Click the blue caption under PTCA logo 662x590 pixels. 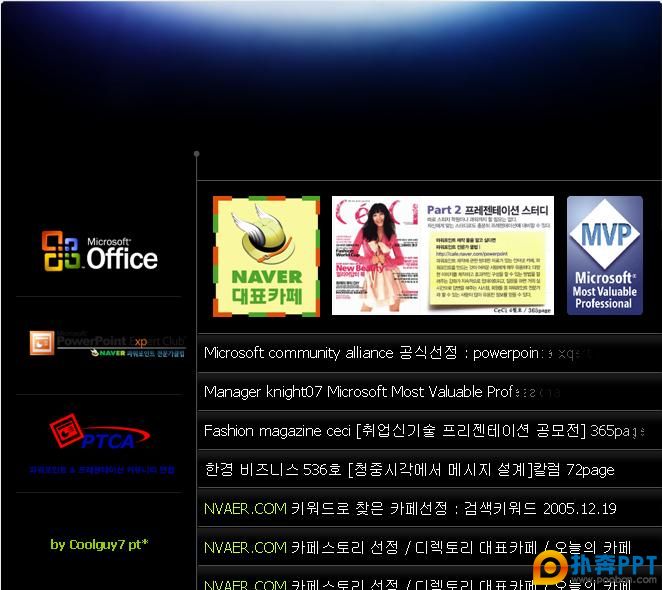(102, 470)
